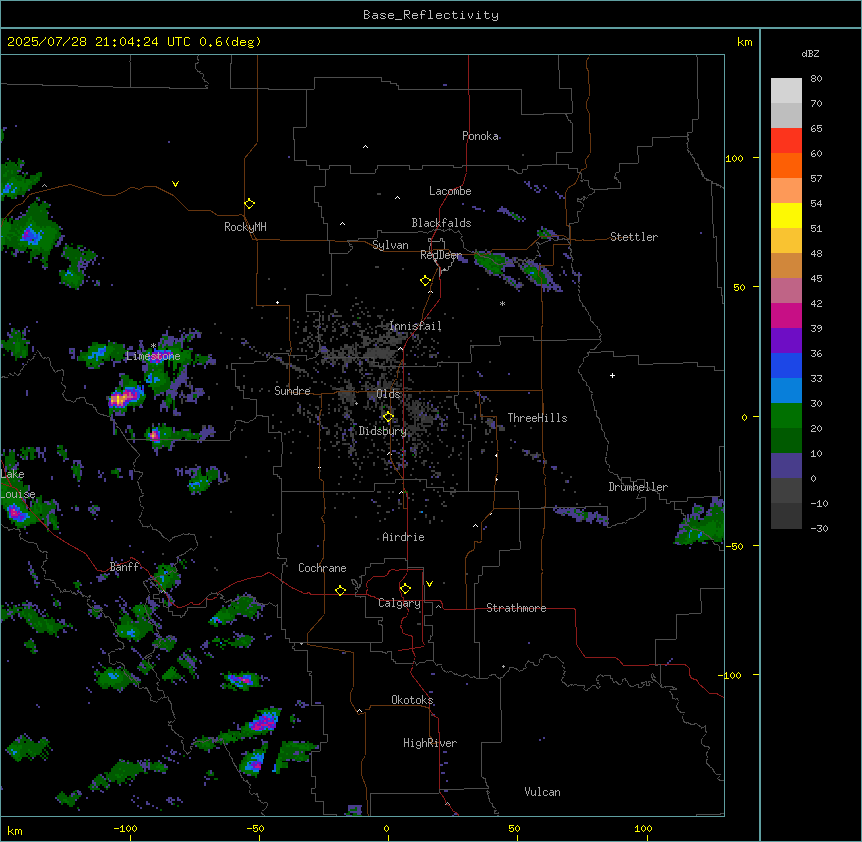Click the km unit label at top right

(744, 42)
